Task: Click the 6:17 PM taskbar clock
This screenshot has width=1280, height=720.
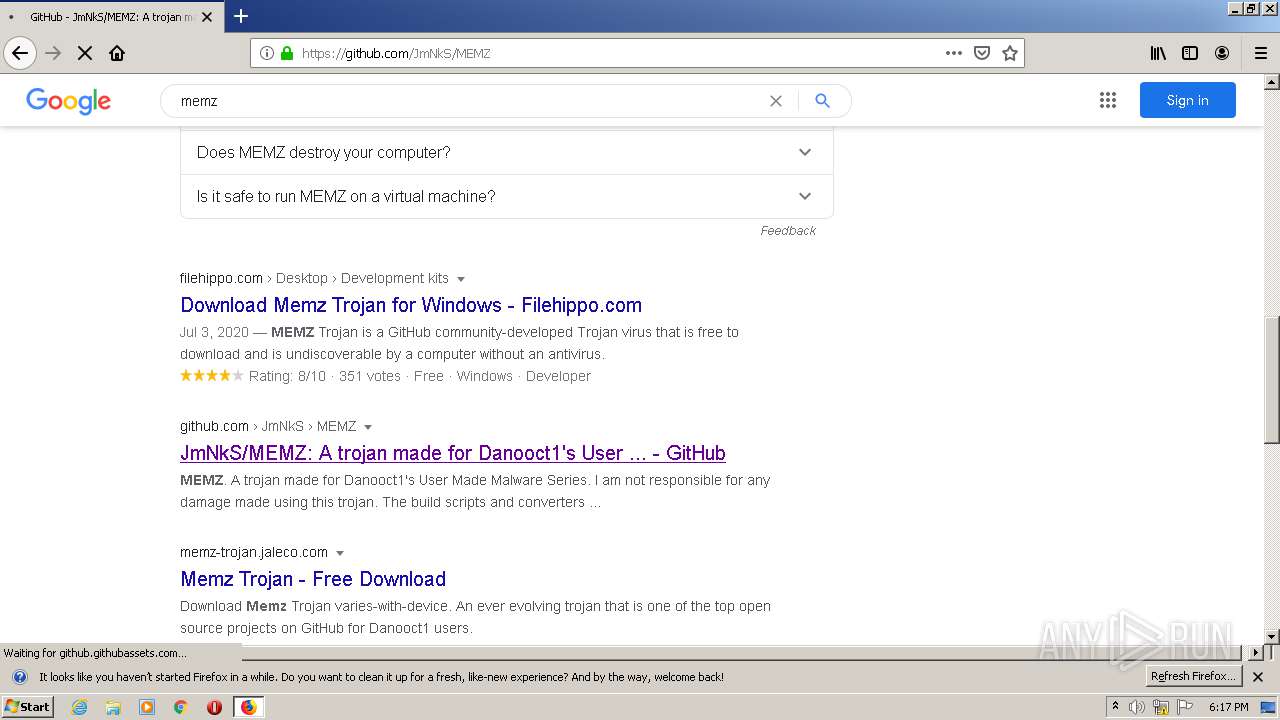Action: 1229,707
